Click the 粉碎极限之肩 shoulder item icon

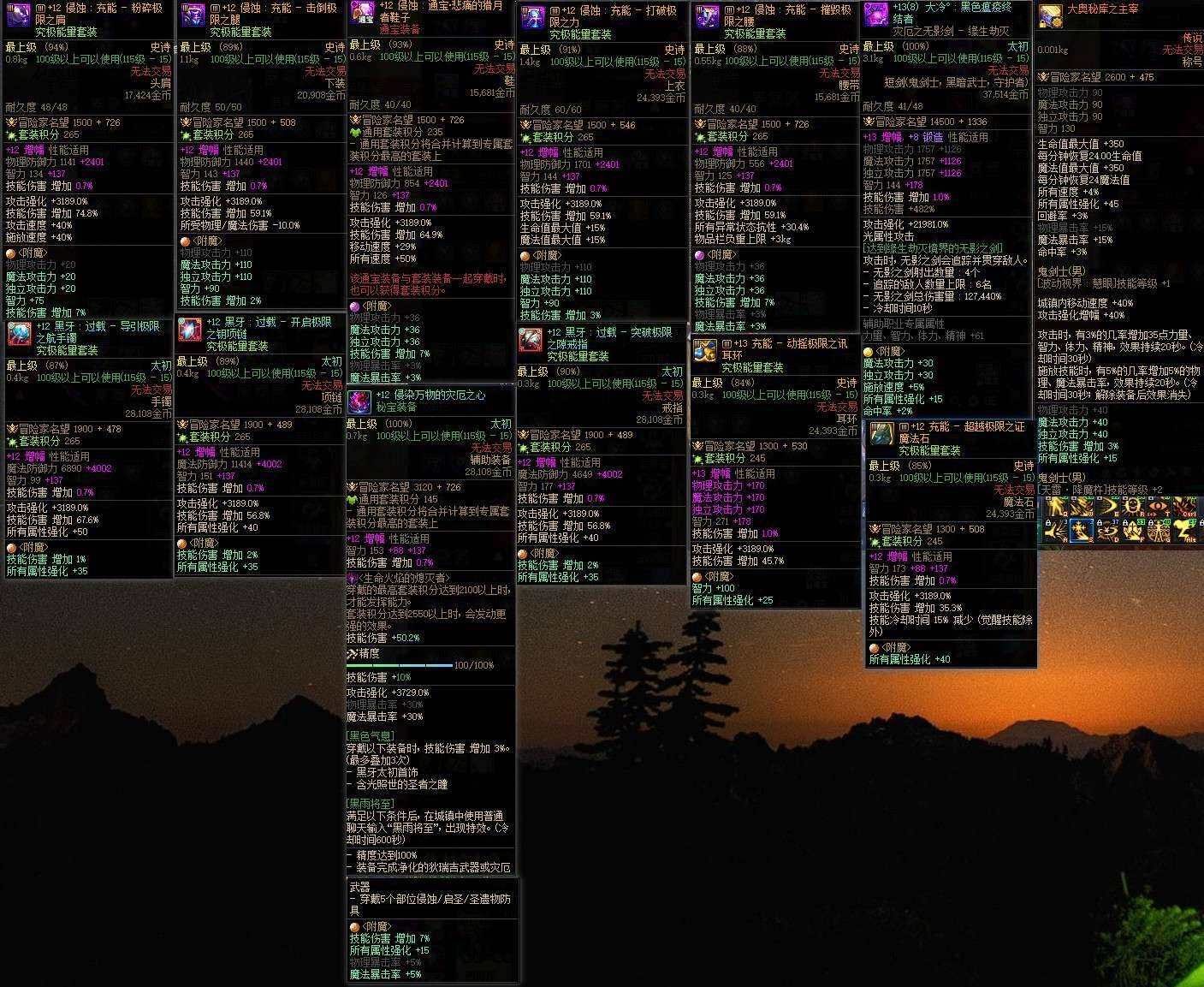(x=19, y=16)
